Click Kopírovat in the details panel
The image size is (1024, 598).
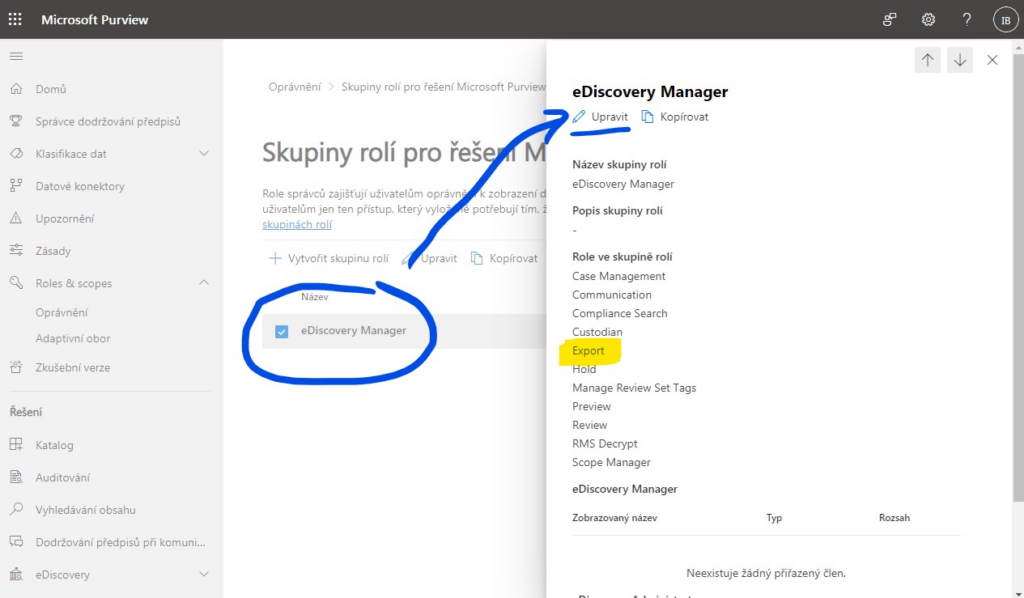tap(684, 117)
